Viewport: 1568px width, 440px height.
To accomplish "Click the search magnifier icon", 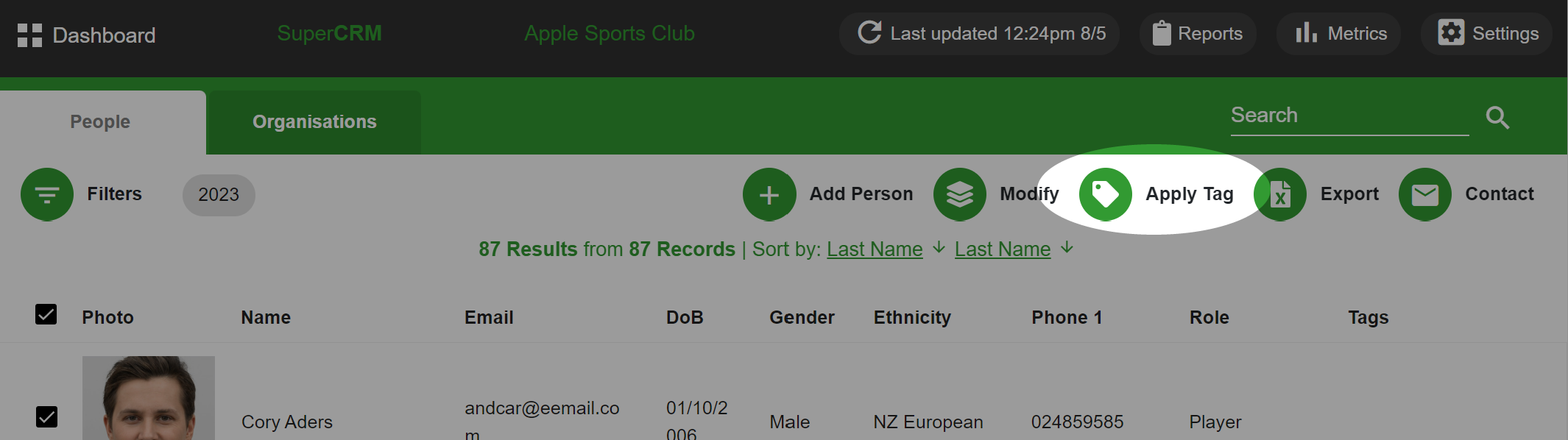I will 1497,117.
